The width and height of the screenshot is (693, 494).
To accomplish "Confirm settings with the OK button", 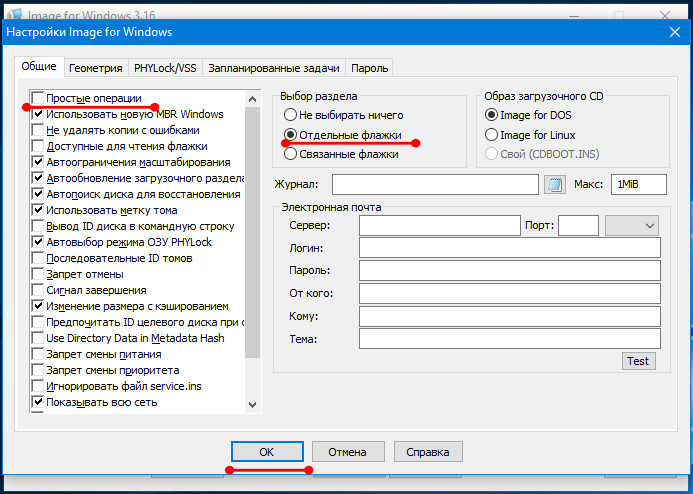I will (267, 452).
